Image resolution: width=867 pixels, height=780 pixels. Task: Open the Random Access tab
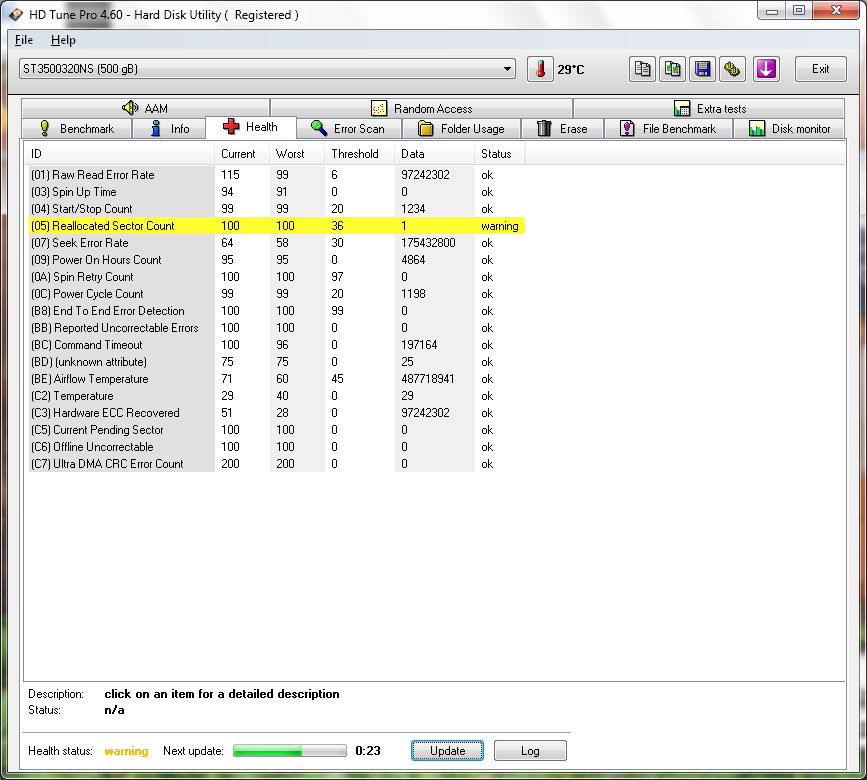[x=422, y=108]
